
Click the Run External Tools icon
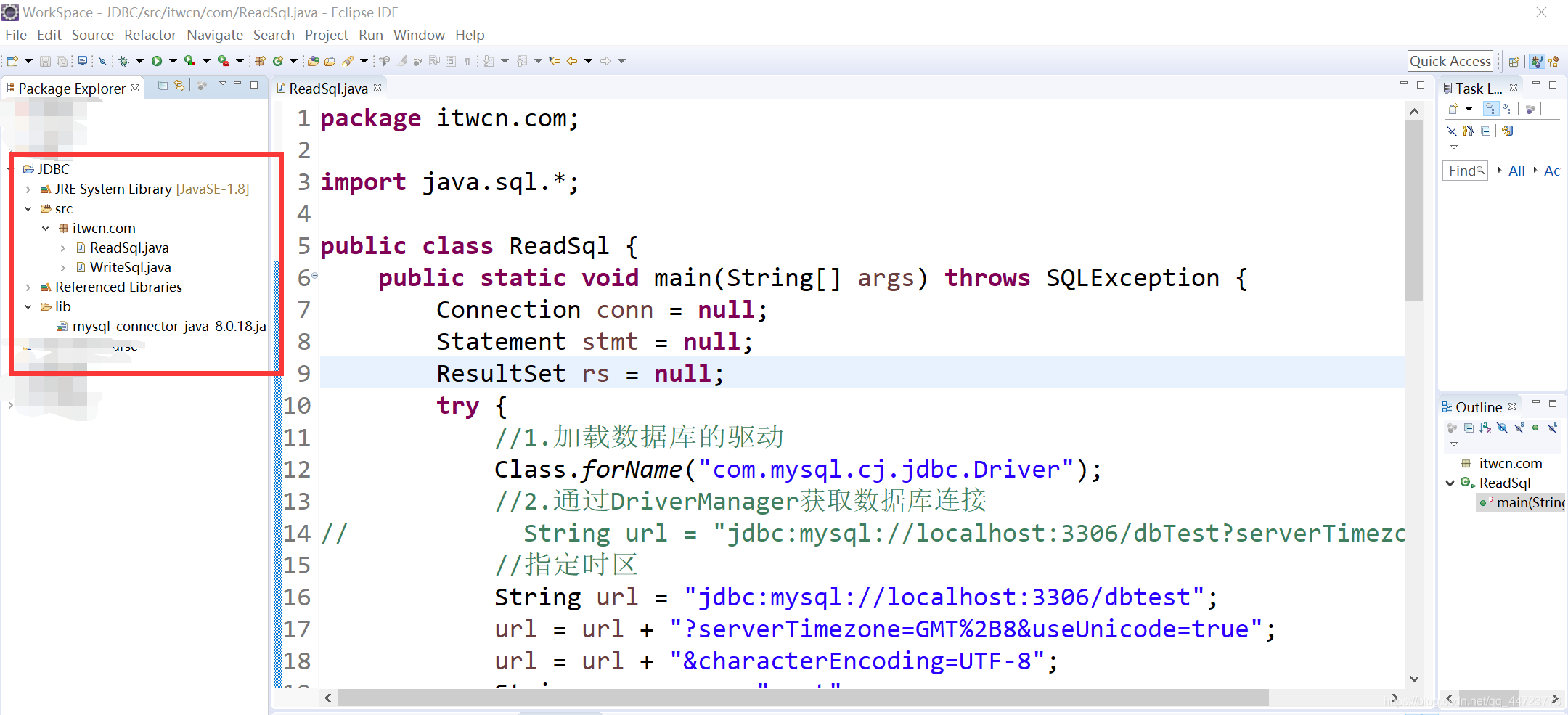(x=224, y=61)
